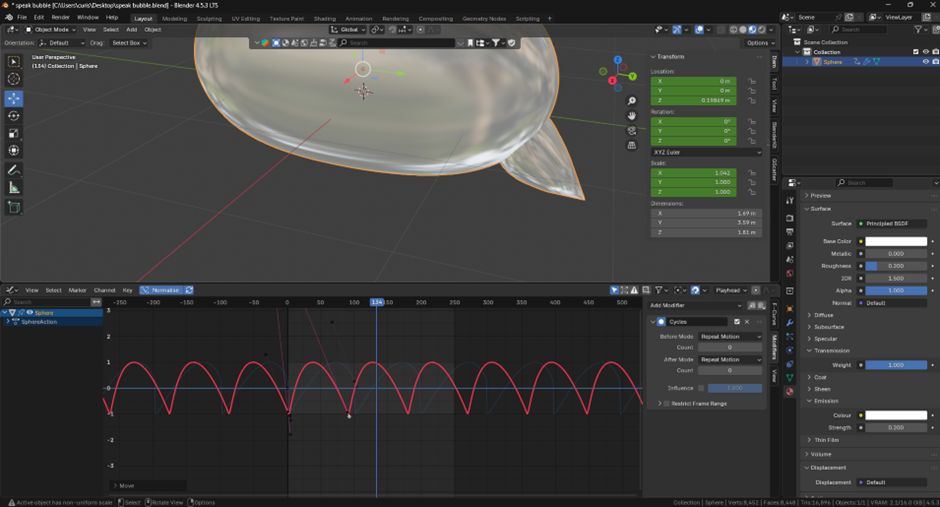Screen dimensions: 940x507
Task: Toggle the Normalize button in graph editor
Action: pyautogui.click(x=161, y=290)
